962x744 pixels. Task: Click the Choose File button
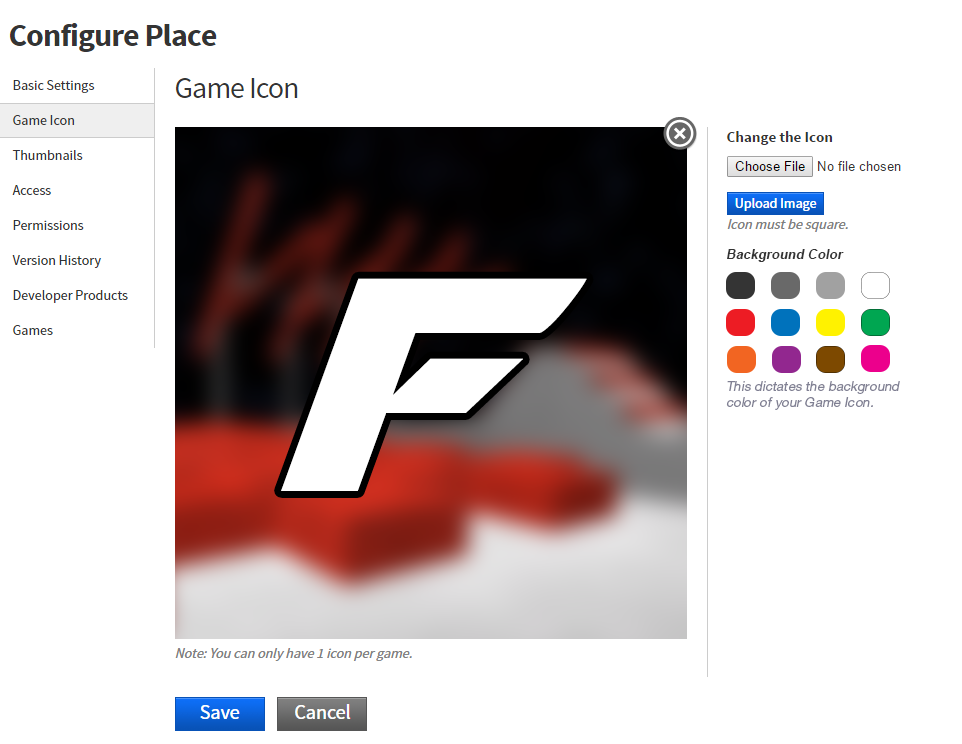point(770,166)
